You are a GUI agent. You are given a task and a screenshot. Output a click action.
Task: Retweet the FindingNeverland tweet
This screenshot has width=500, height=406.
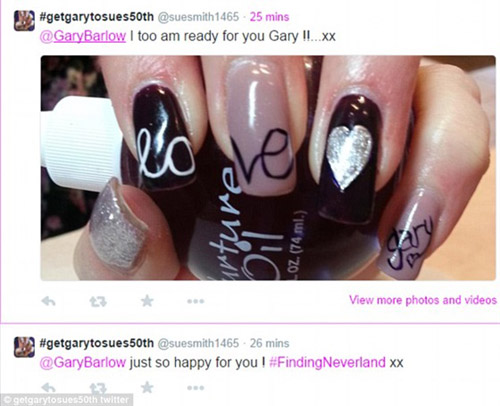pos(98,388)
